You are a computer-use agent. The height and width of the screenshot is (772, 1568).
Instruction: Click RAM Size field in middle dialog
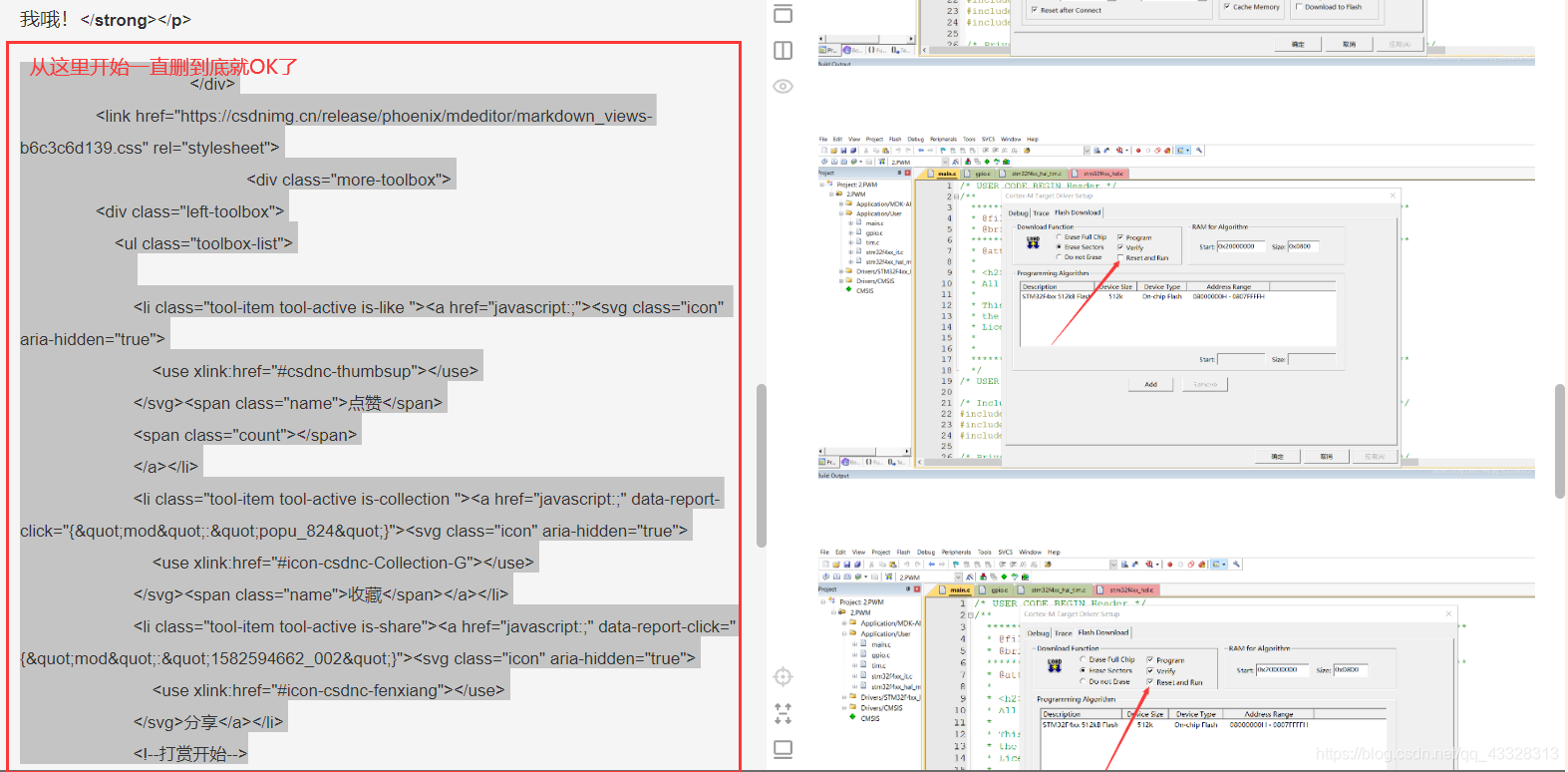point(1303,246)
